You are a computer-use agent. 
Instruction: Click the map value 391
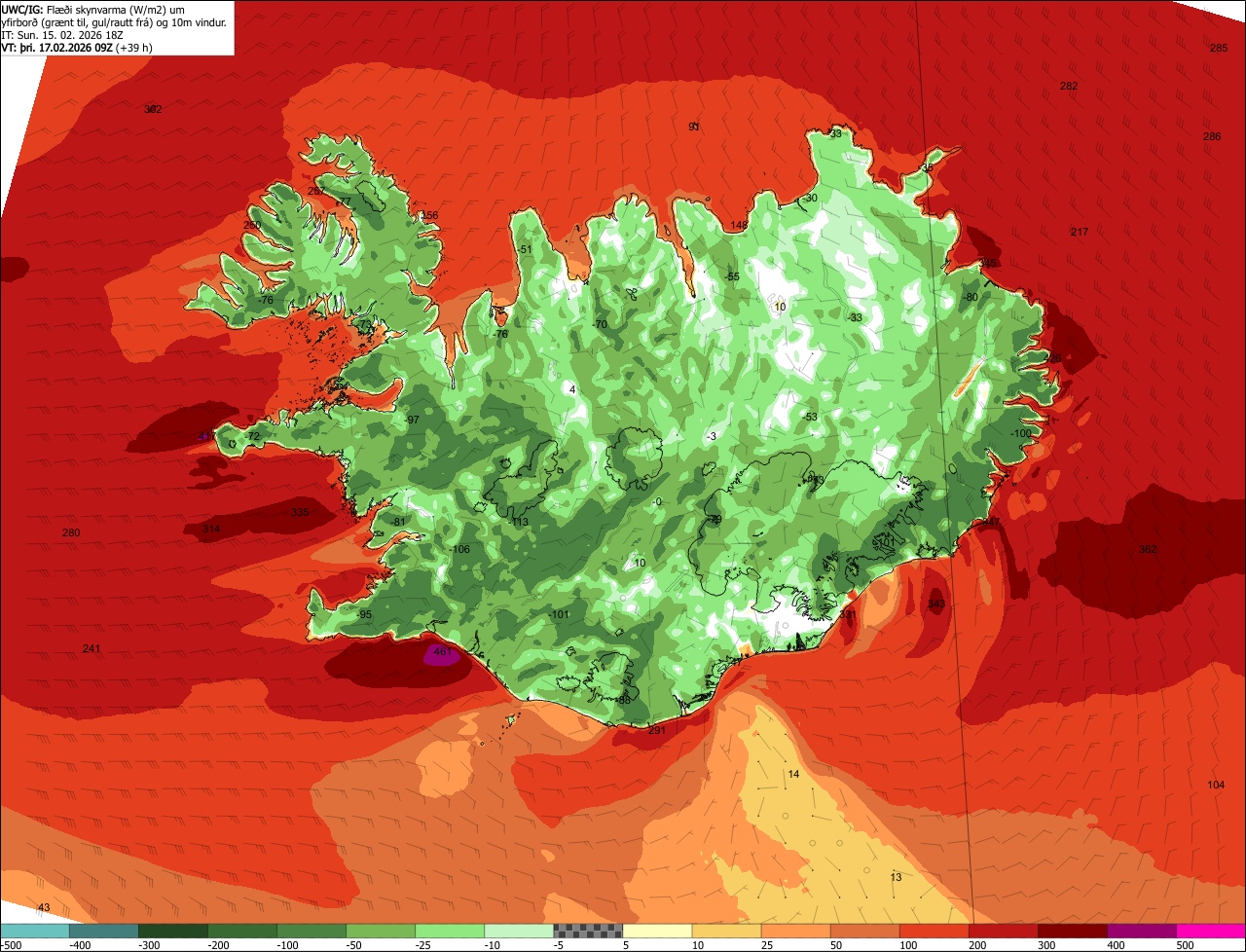coord(848,614)
